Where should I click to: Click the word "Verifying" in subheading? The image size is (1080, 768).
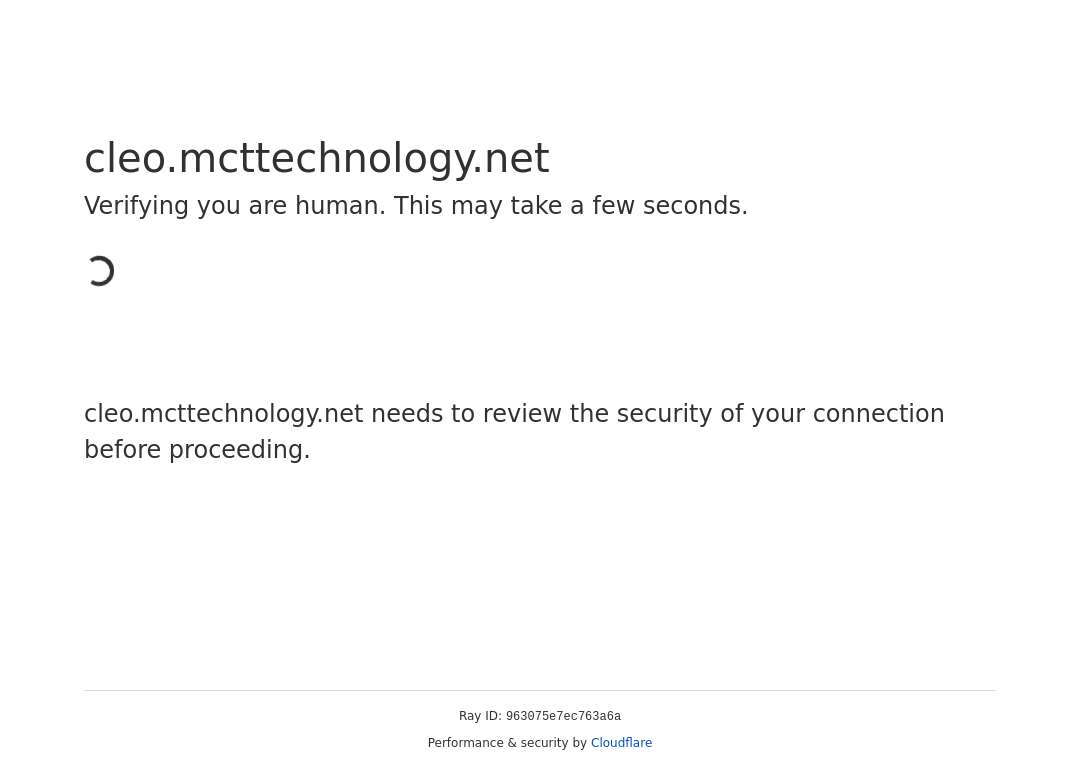point(136,206)
